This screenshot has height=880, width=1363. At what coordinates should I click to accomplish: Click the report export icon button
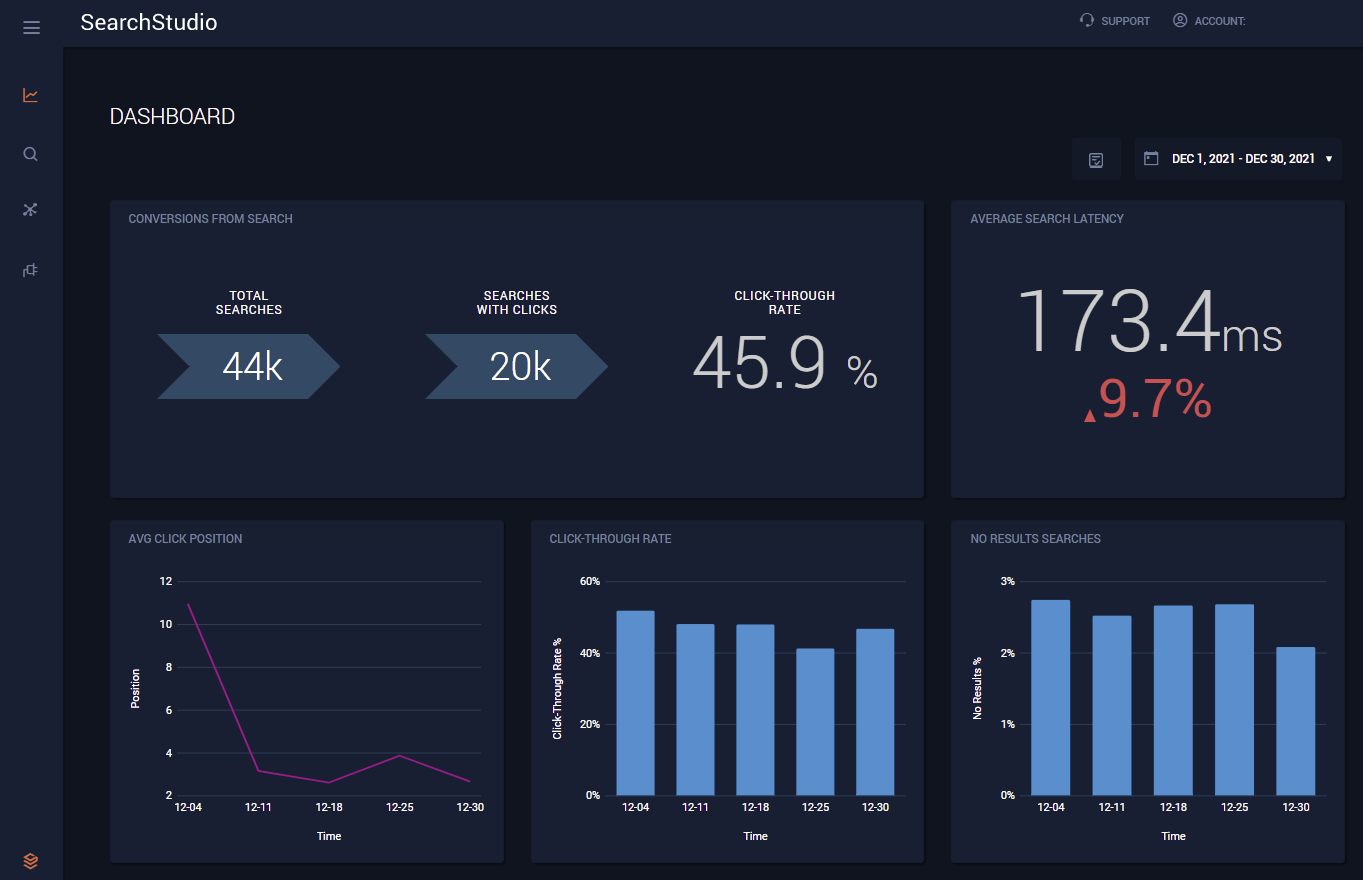coord(1096,159)
